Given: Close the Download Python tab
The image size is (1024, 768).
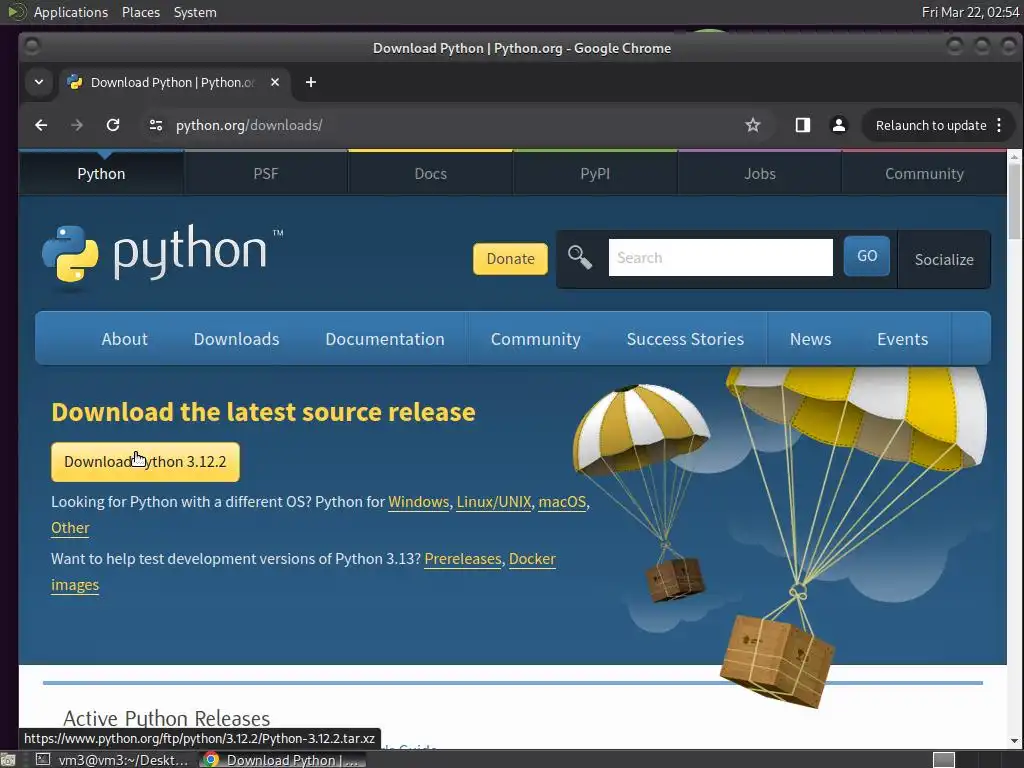Looking at the screenshot, I should [275, 82].
